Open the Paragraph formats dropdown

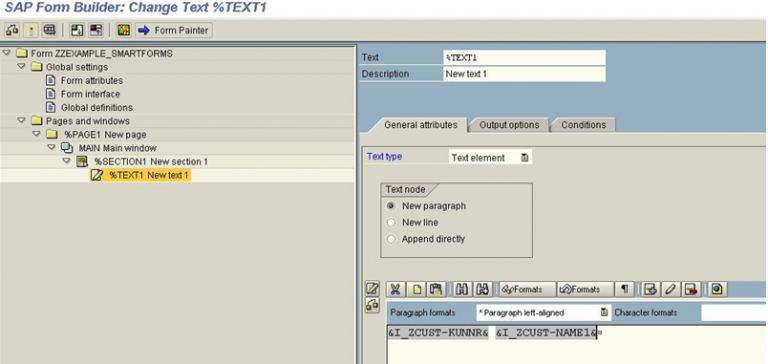[604, 312]
